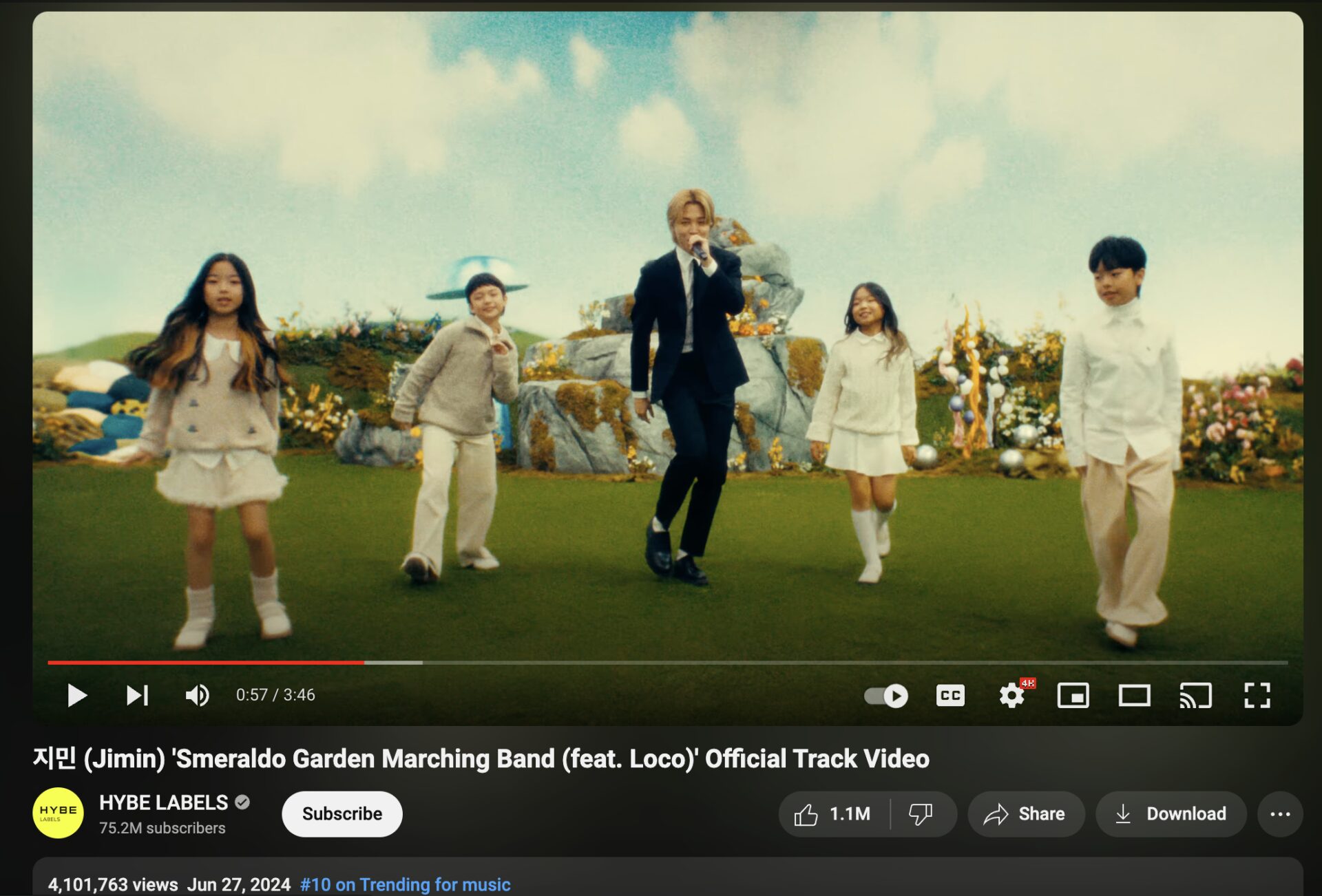Download the video
The height and width of the screenshot is (896, 1322).
1171,814
